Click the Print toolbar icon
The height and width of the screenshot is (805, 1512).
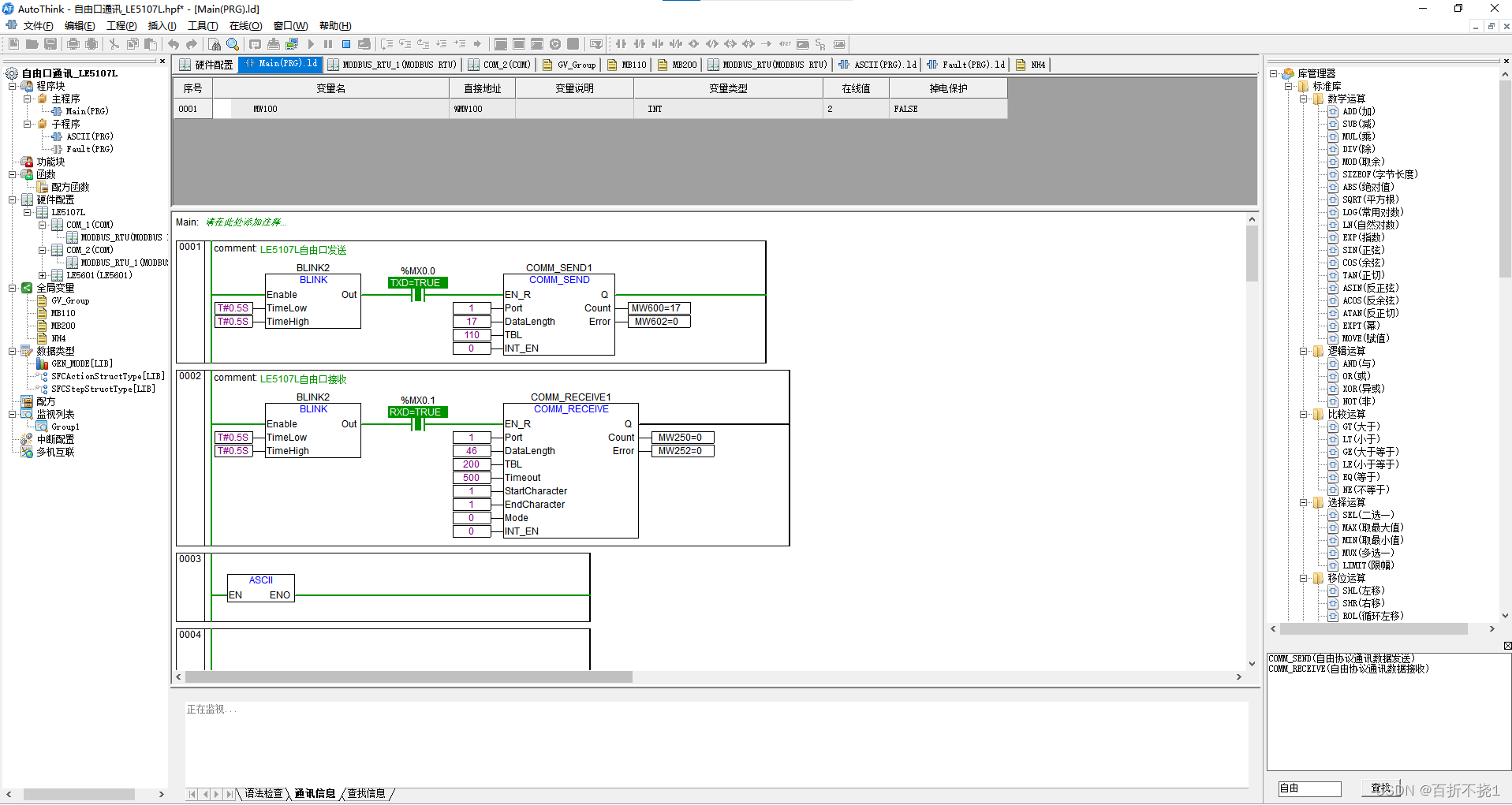pos(73,44)
